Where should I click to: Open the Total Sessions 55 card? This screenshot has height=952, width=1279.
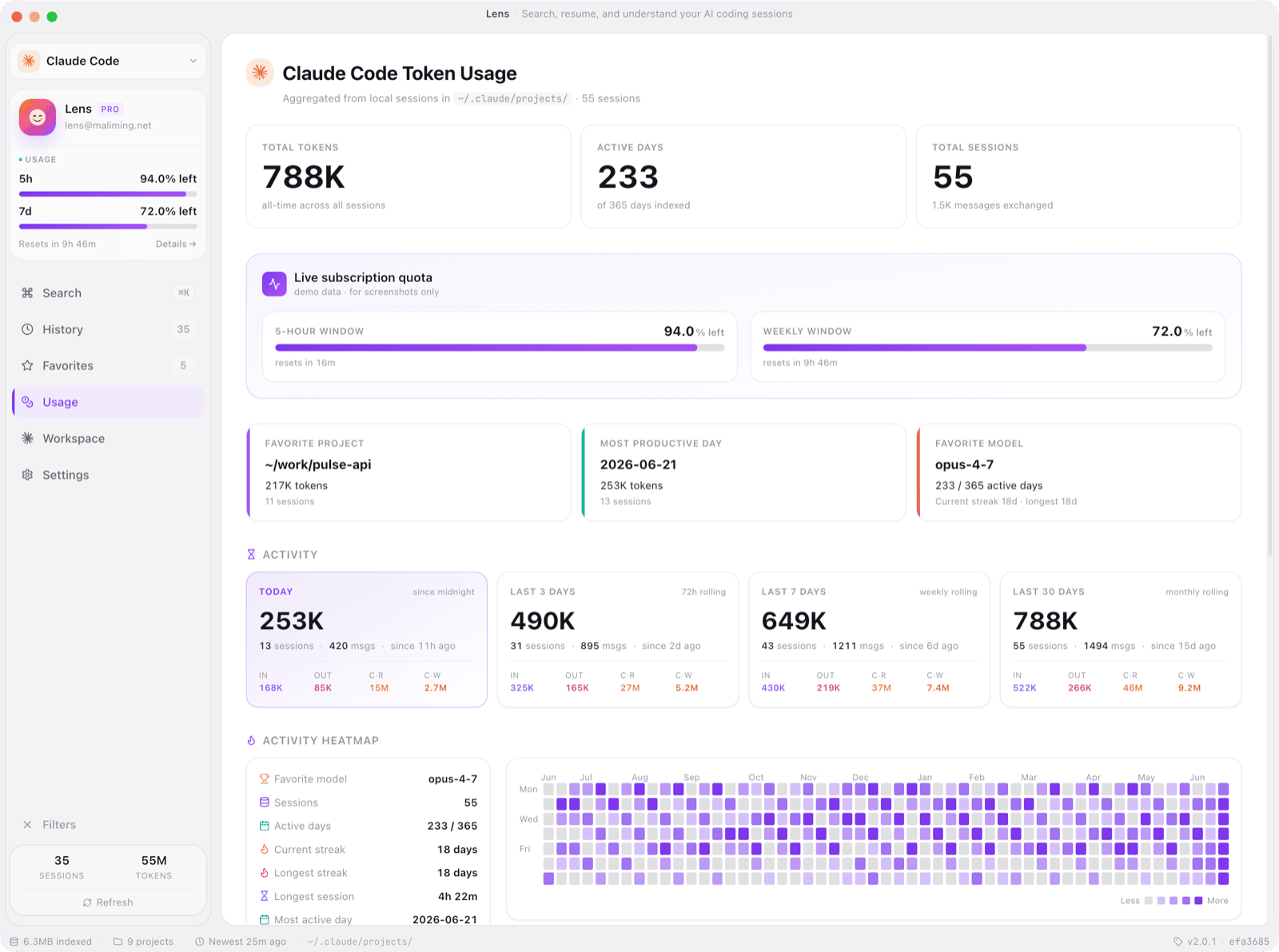point(1078,177)
